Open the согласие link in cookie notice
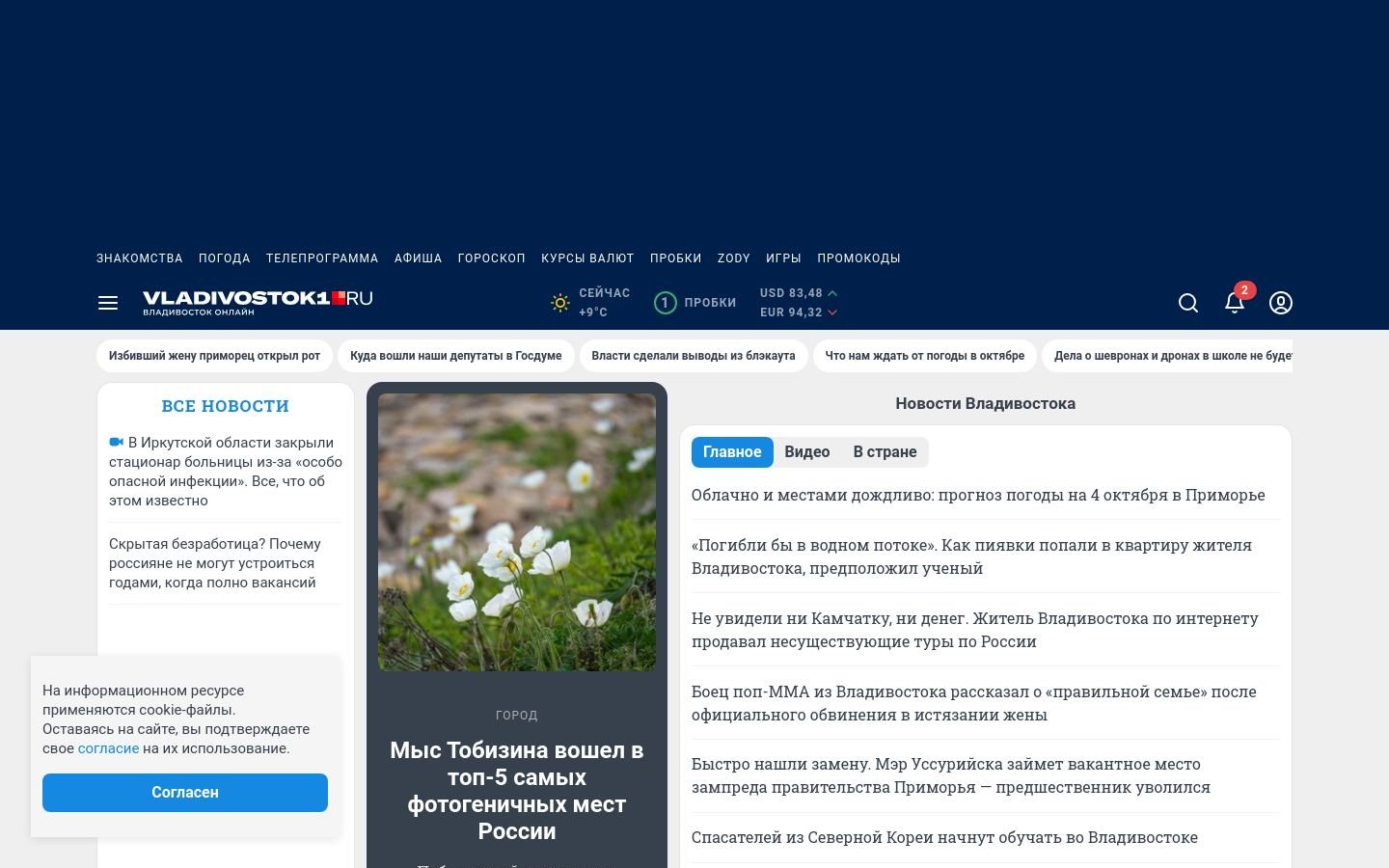The height and width of the screenshot is (868, 1389). [x=108, y=748]
